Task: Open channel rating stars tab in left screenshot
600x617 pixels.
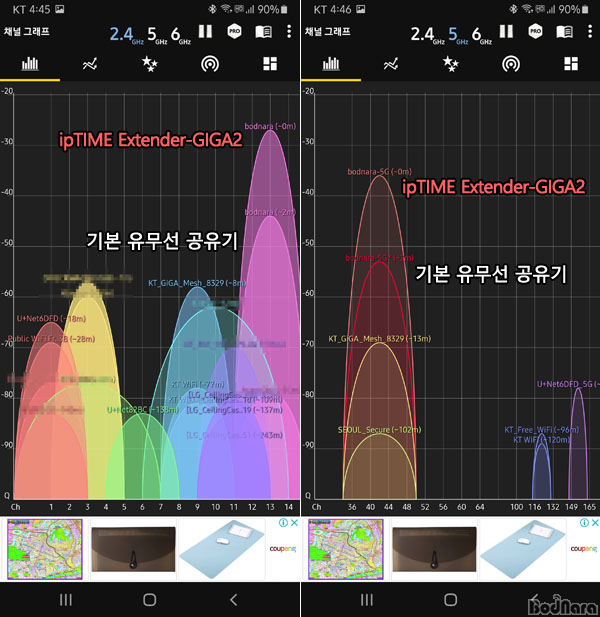Action: [x=150, y=64]
